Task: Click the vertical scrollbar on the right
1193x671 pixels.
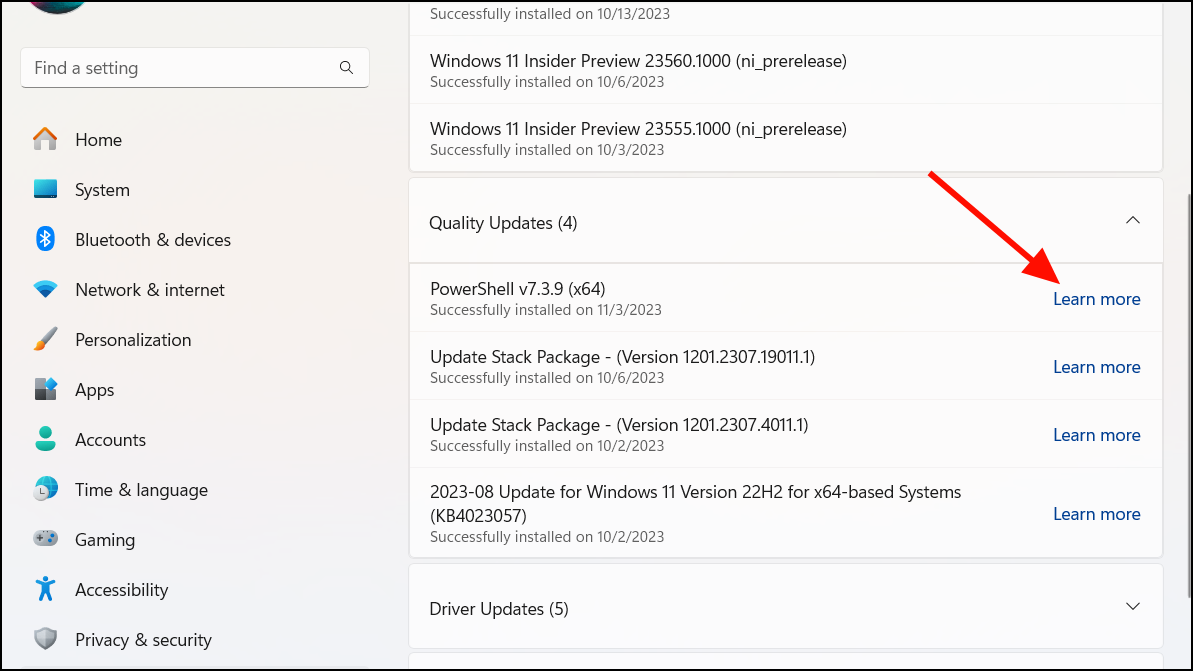Action: point(1187,300)
